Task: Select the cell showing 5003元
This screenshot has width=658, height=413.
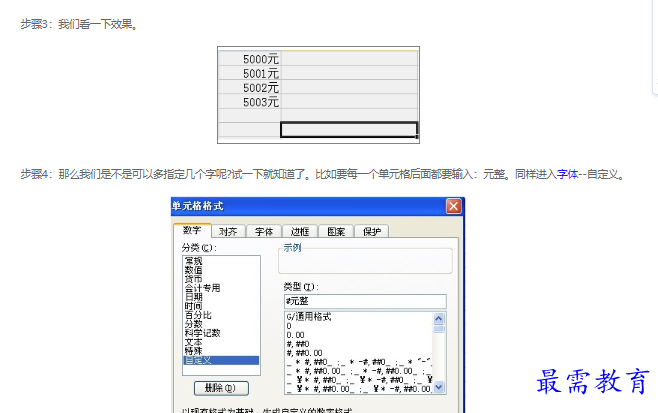Action: tap(250, 102)
